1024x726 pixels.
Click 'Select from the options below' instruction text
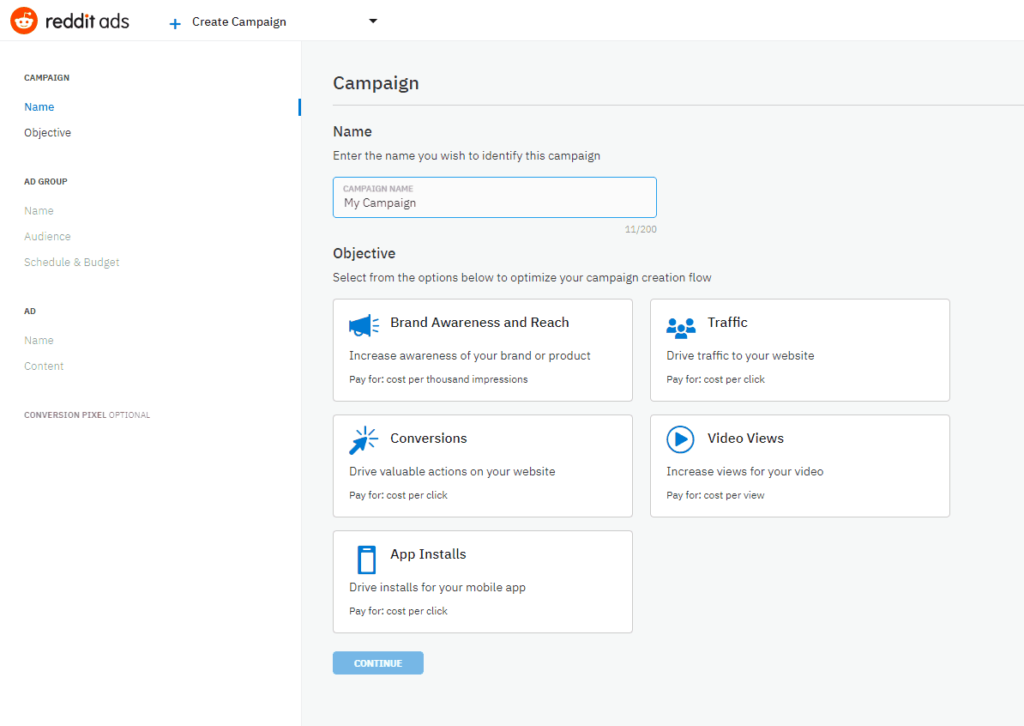click(522, 277)
